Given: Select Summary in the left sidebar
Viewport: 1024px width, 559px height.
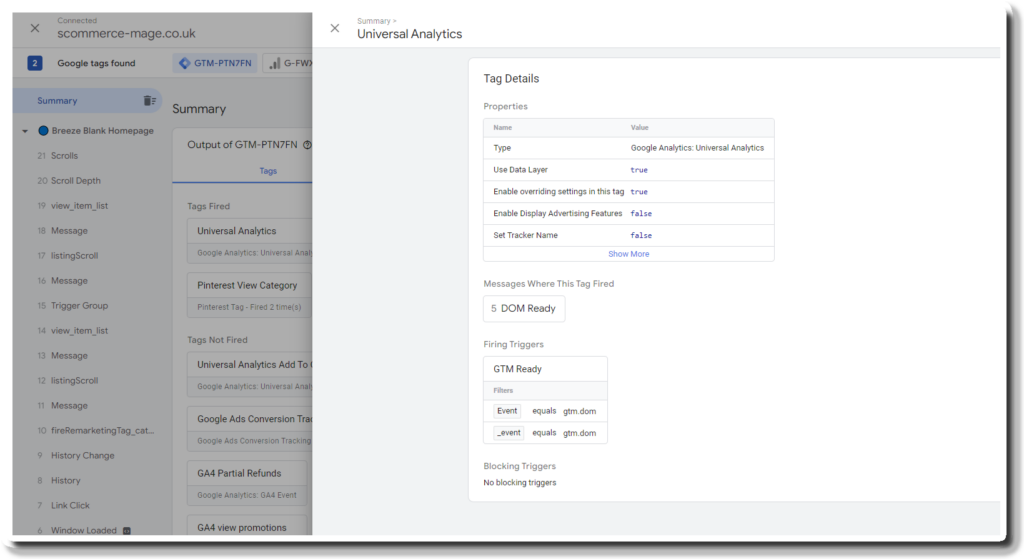Looking at the screenshot, I should (88, 101).
